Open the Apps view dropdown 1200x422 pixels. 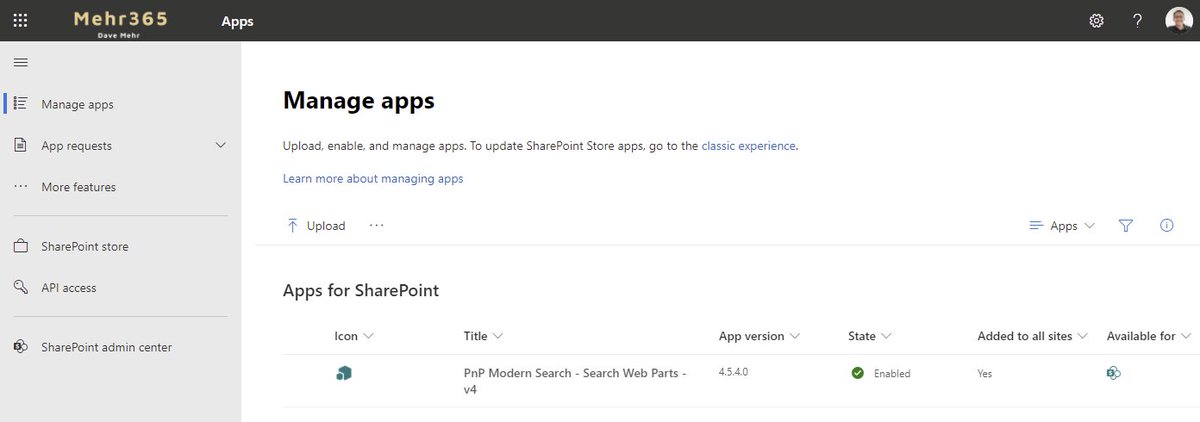pos(1062,226)
